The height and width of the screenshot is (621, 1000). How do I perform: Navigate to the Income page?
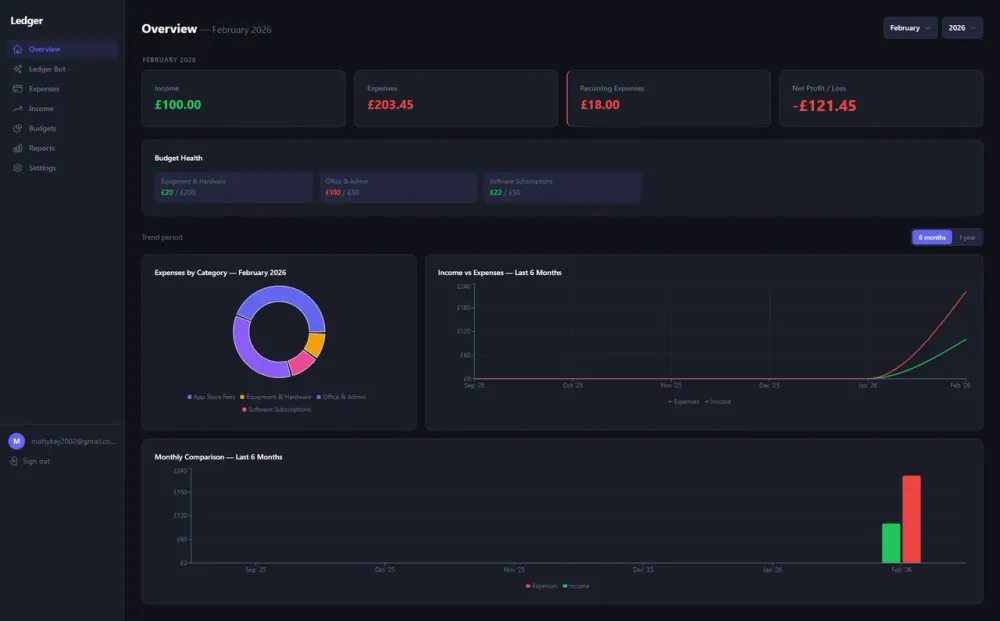[62, 108]
